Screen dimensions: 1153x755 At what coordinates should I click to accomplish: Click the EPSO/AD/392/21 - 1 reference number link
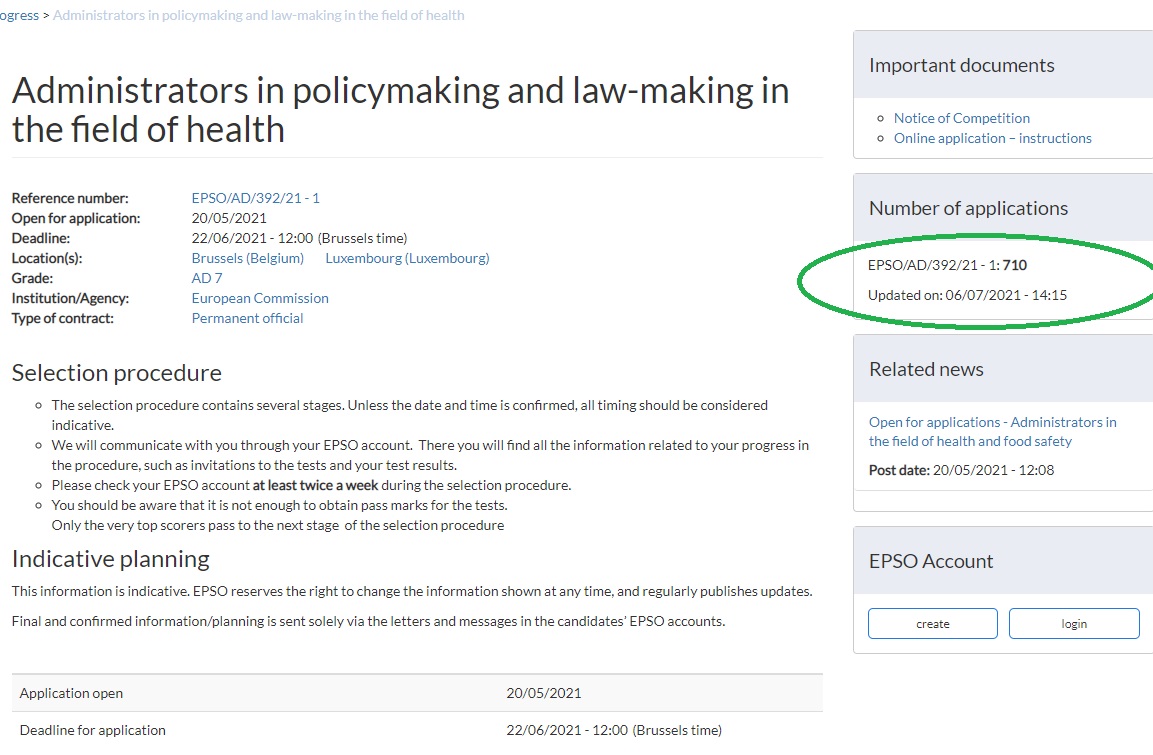point(255,198)
